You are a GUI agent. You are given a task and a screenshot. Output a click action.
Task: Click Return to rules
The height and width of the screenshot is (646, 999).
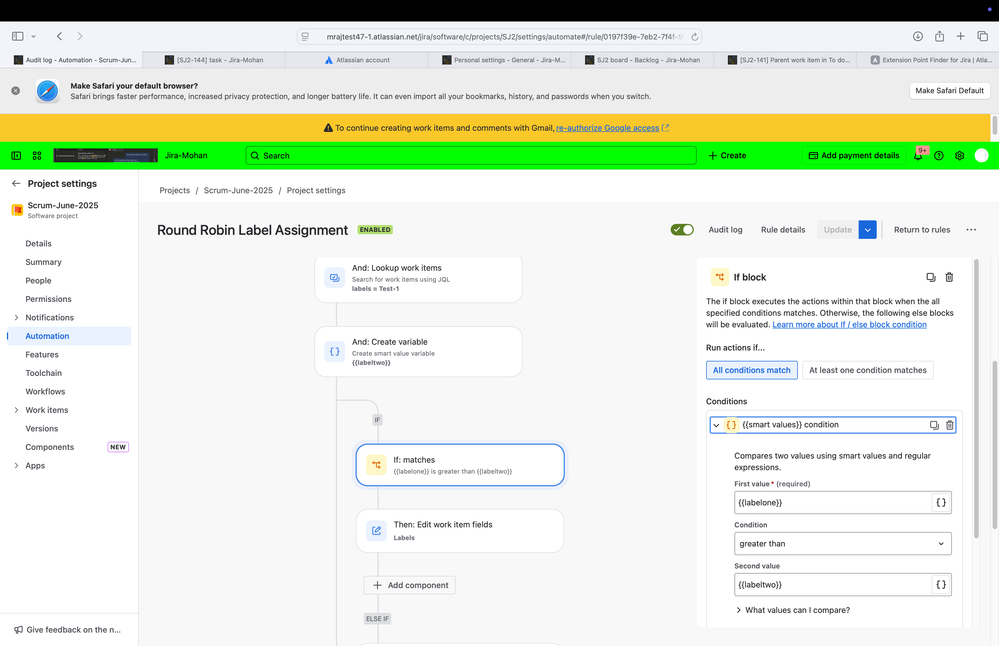click(x=921, y=229)
